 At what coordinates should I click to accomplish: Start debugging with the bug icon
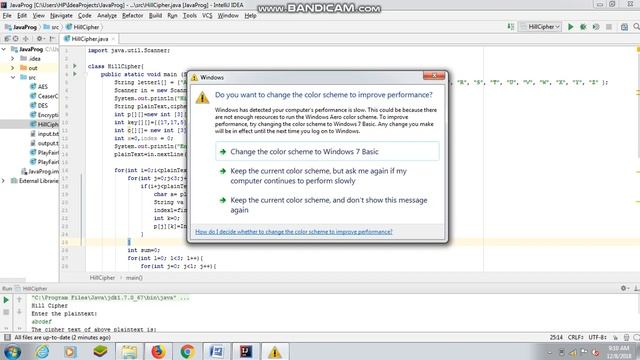(583, 27)
